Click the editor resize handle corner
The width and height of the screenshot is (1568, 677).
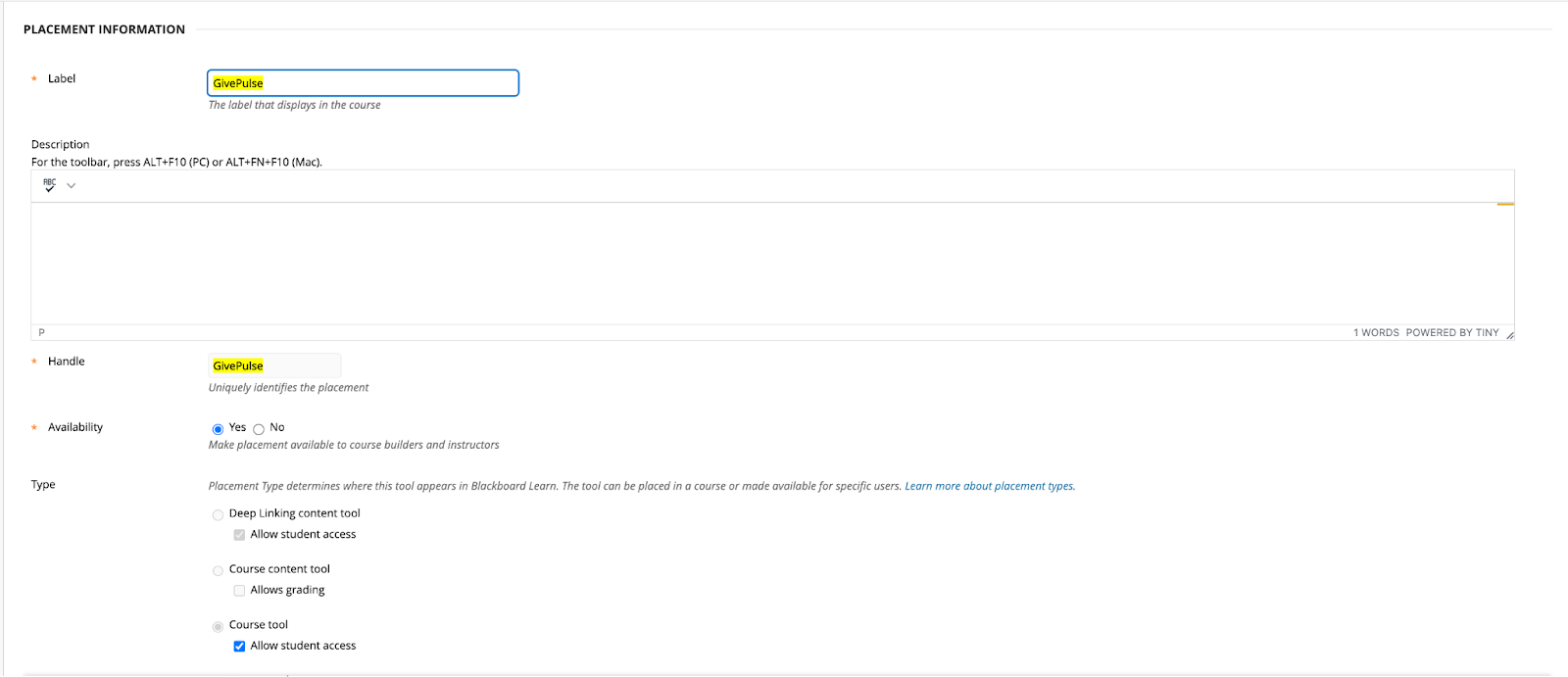point(1509,334)
